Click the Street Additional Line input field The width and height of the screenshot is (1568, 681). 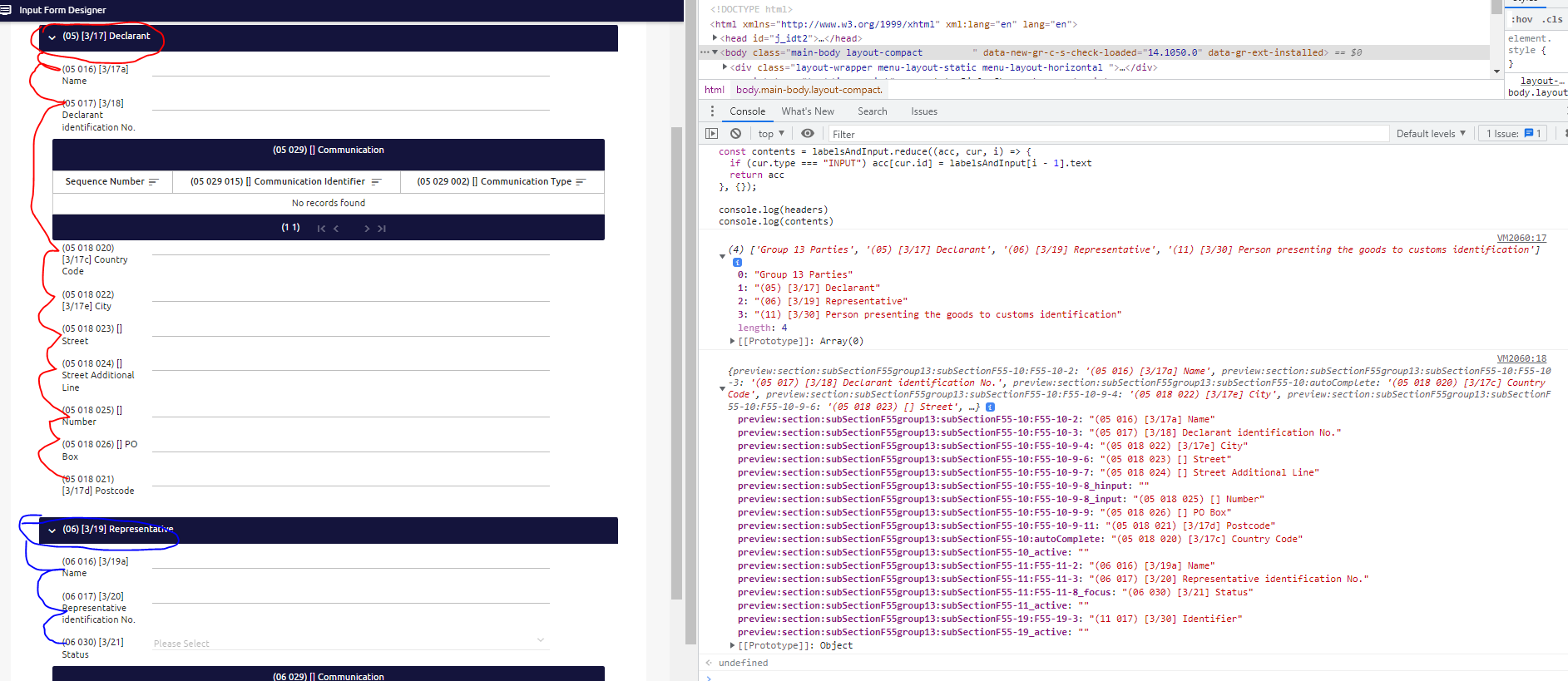click(350, 363)
